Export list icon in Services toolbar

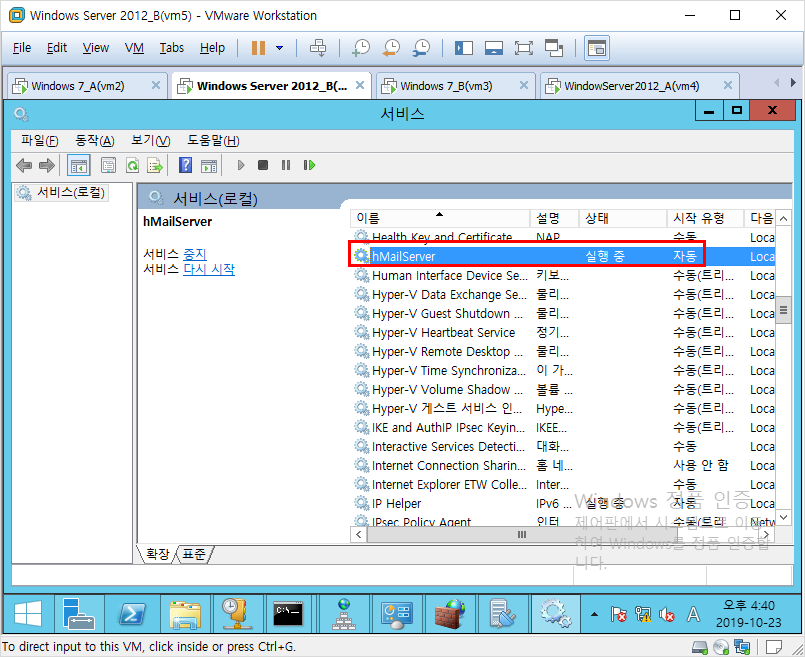(155, 165)
